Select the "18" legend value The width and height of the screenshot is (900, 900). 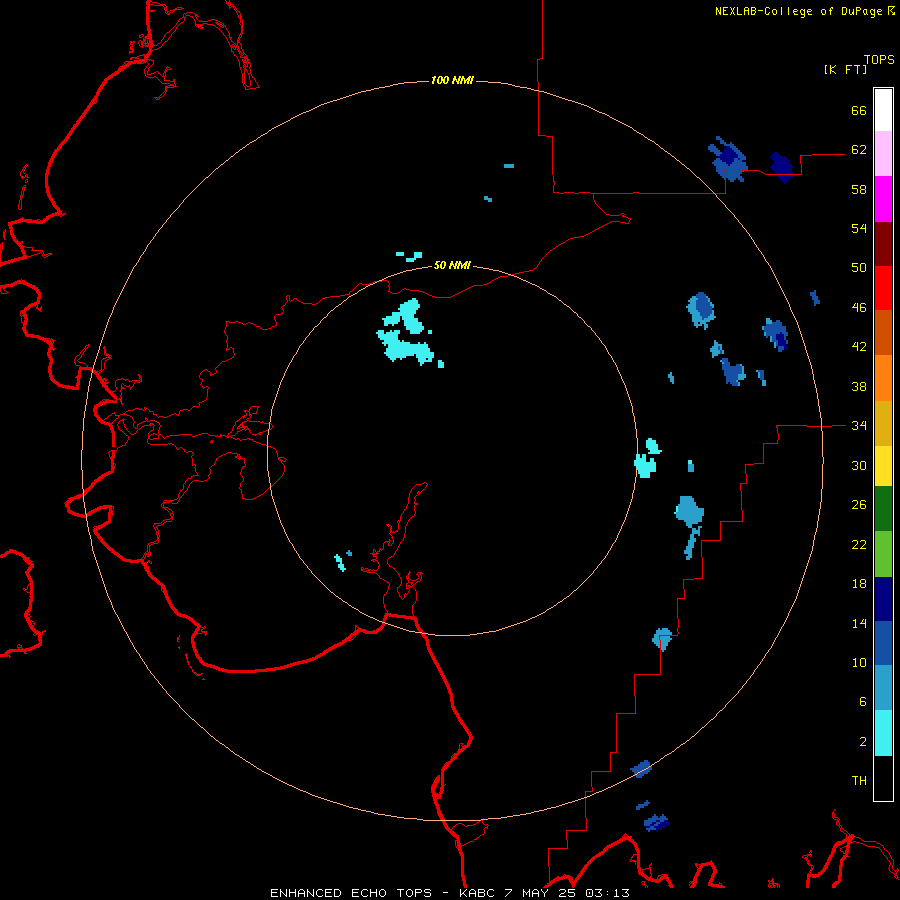coord(859,584)
